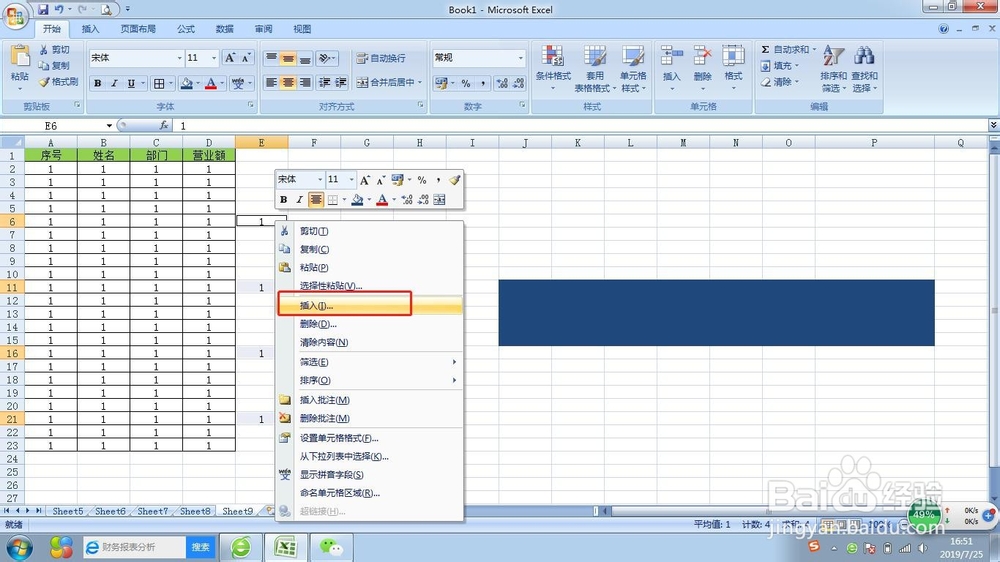Click 搜索 button in taskbar
This screenshot has width=1000, height=562.
[200, 547]
